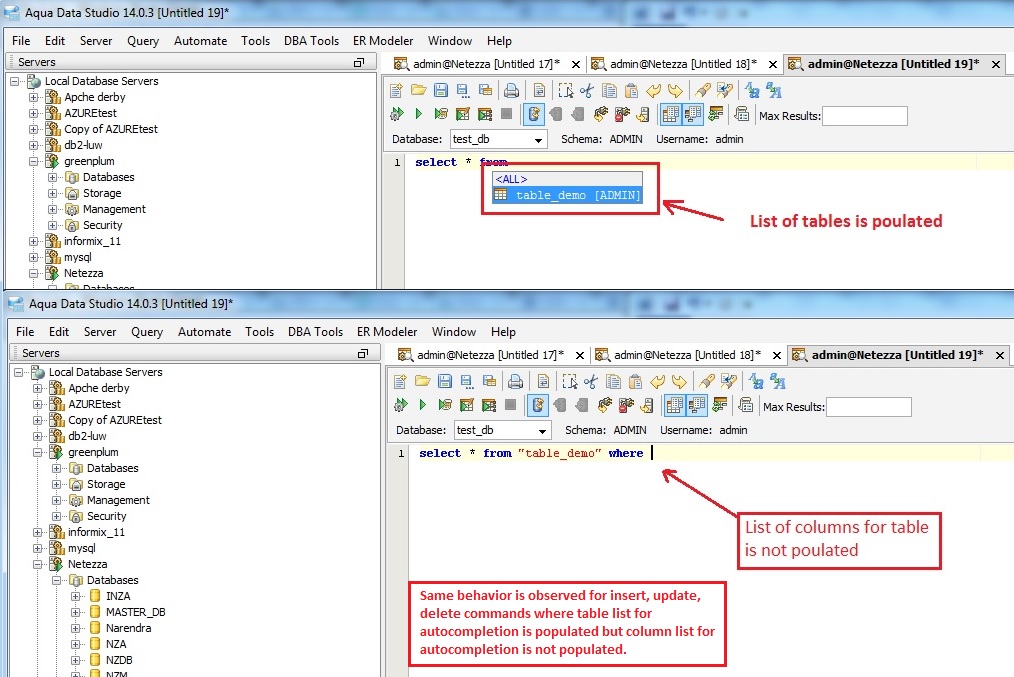Select <ALL> entry in autocomplete popup

coord(568,179)
